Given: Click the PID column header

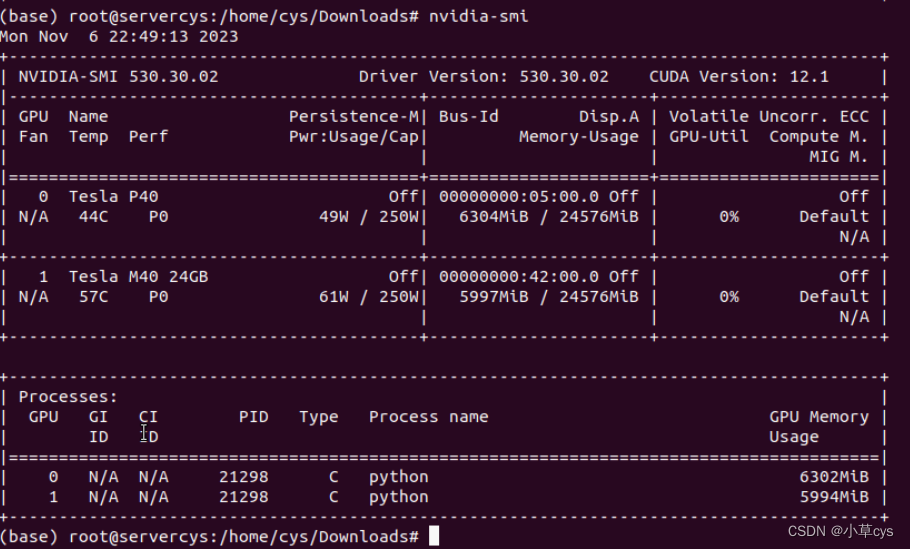Looking at the screenshot, I should (254, 417).
